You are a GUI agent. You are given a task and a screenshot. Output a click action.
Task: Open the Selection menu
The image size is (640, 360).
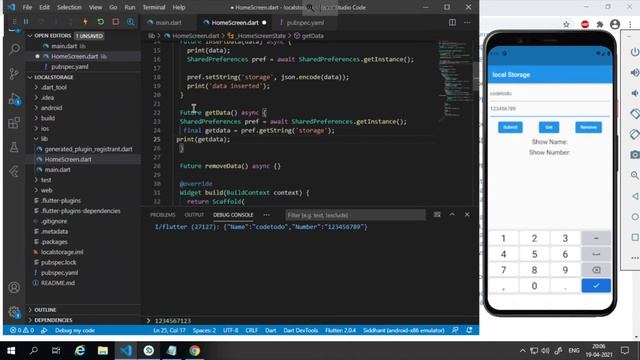tap(69, 7)
